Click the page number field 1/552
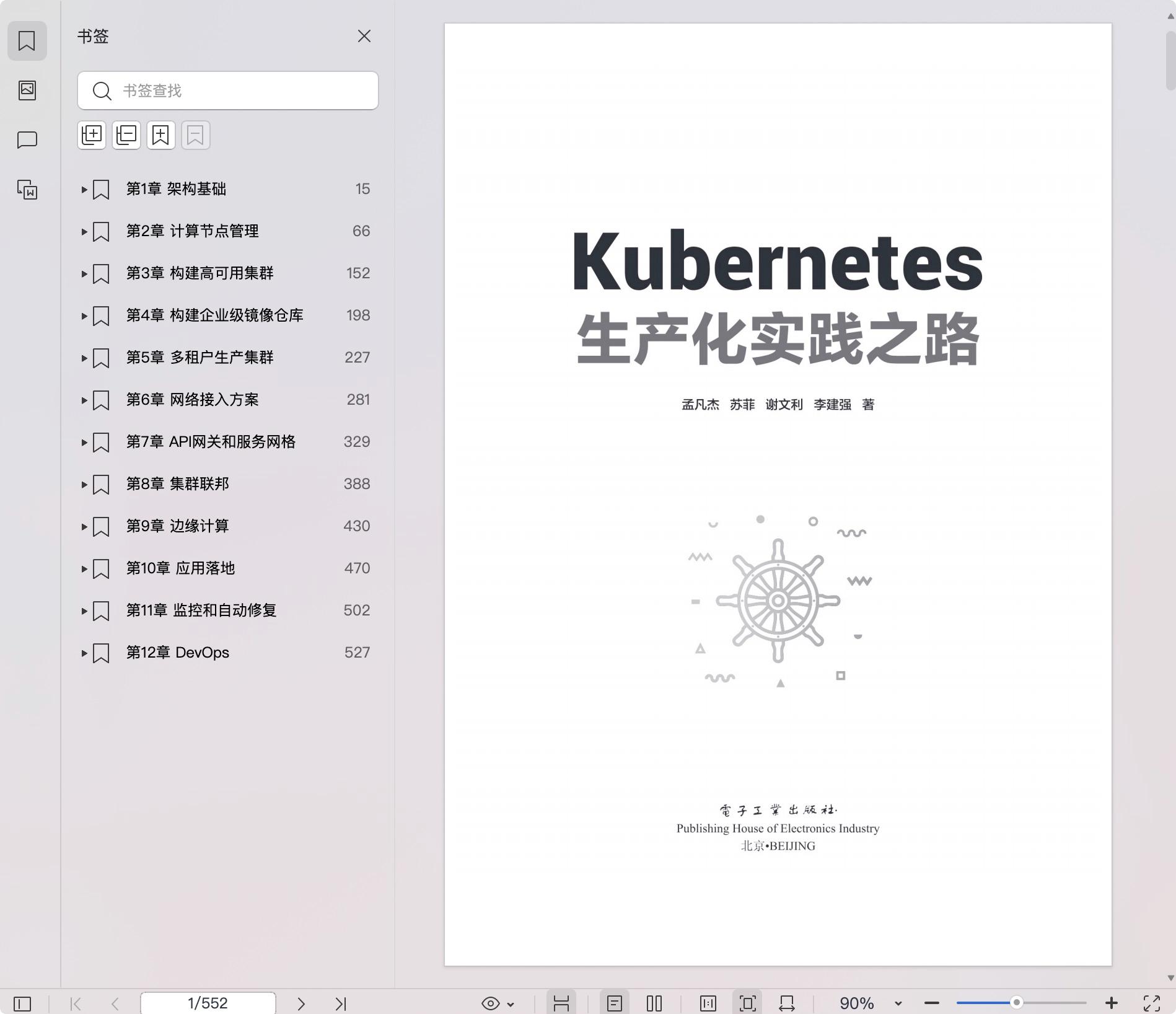Image resolution: width=1176 pixels, height=1014 pixels. [208, 1003]
